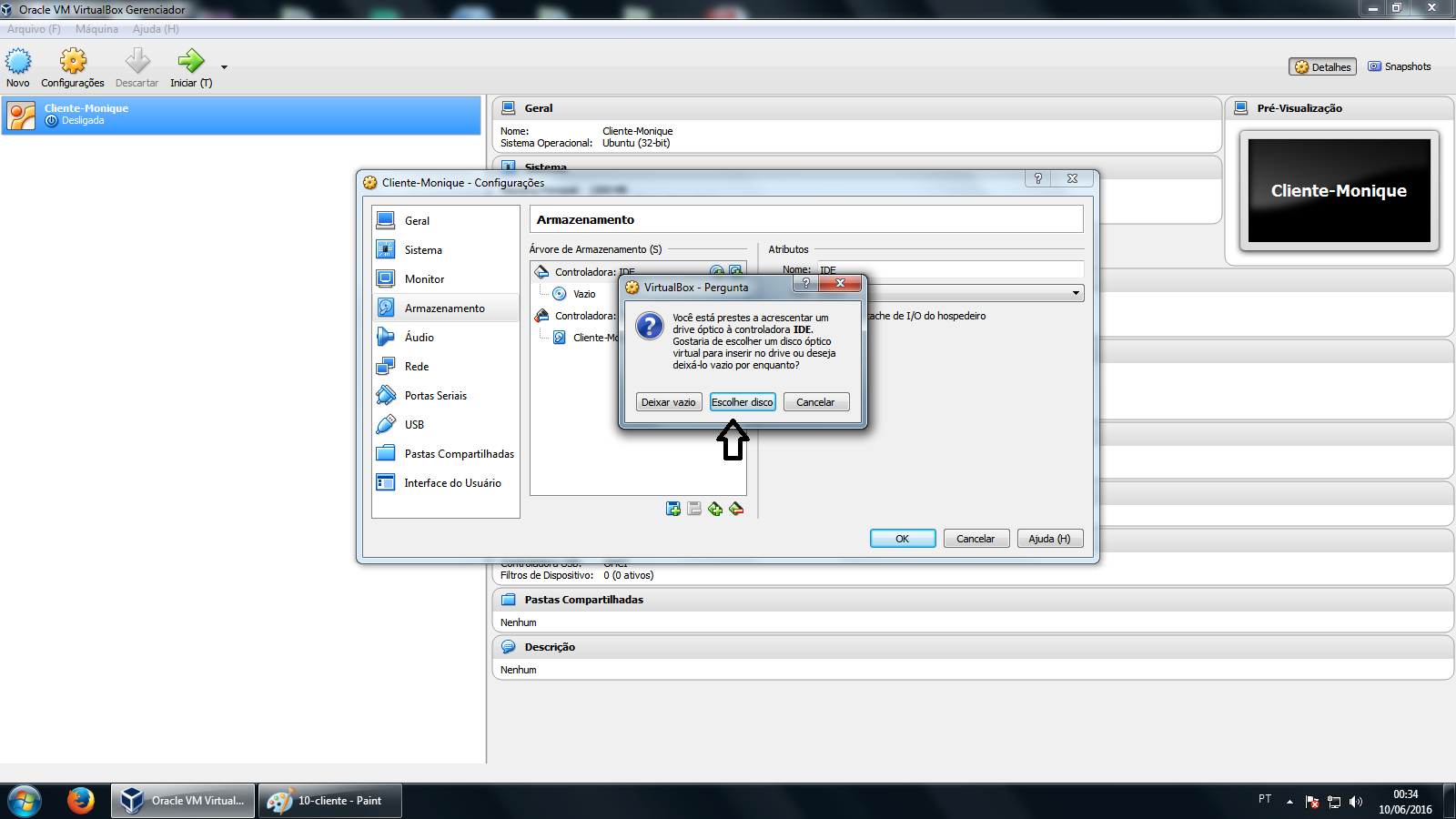This screenshot has height=819, width=1456.
Task: Select Cliente-Mo hard disk entry
Action: (x=585, y=338)
